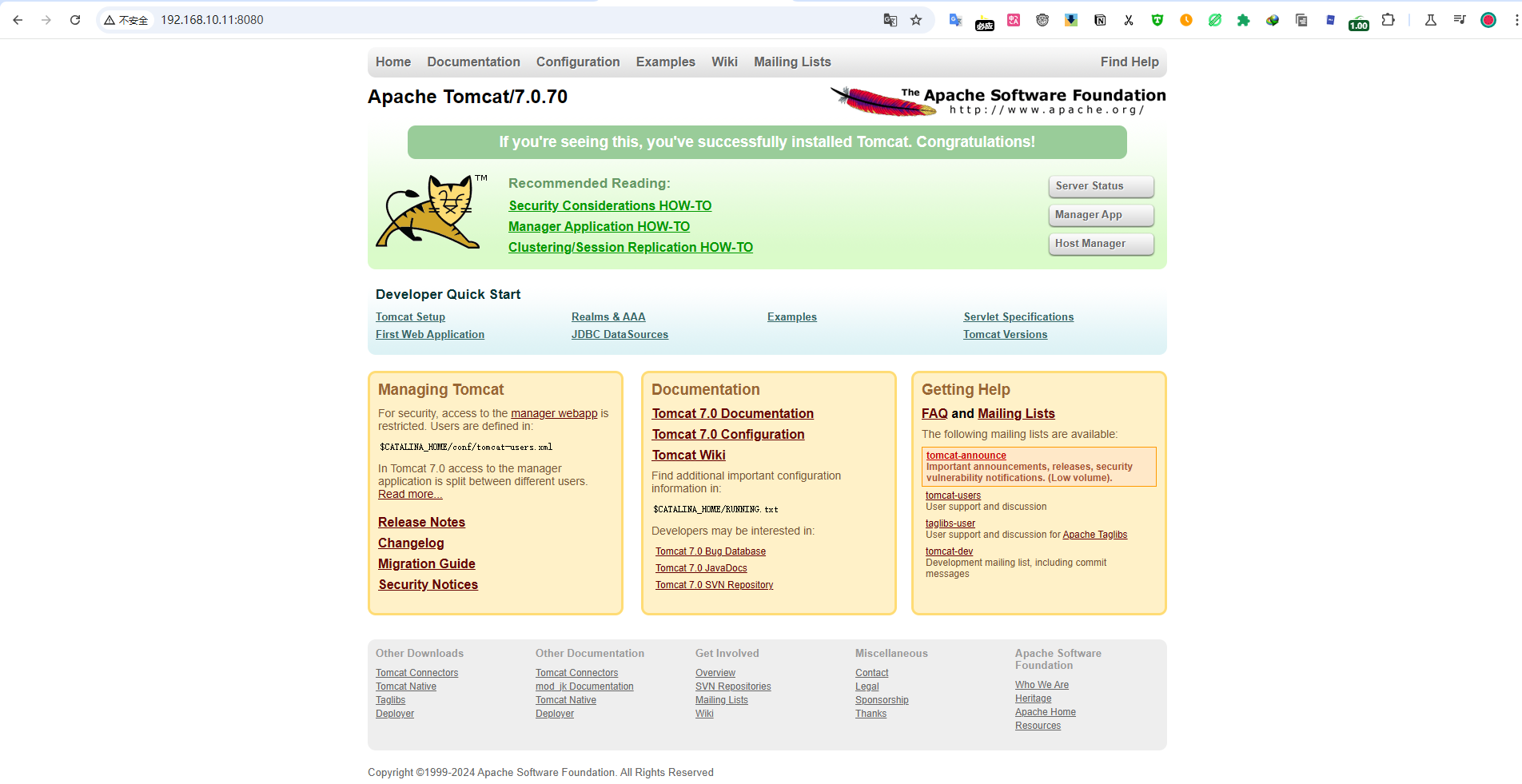
Task: Click Find Help in the top navigation
Action: point(1130,62)
